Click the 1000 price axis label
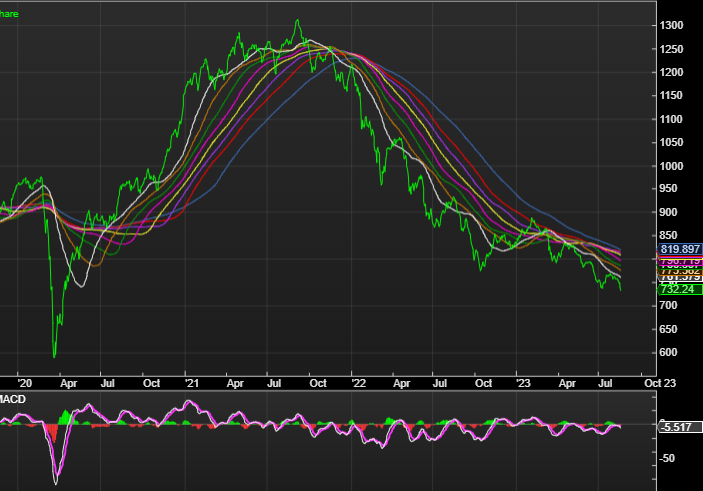 point(671,166)
